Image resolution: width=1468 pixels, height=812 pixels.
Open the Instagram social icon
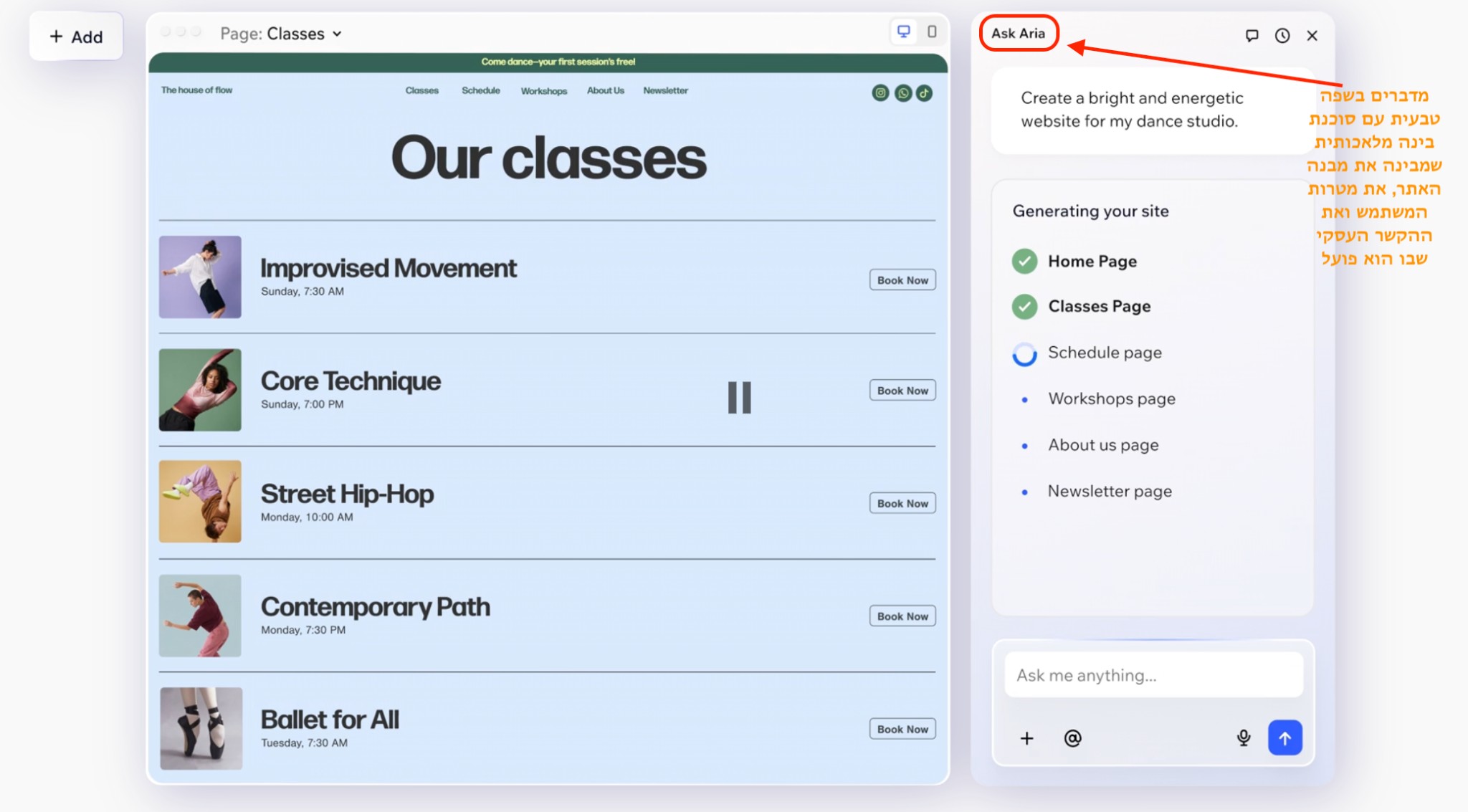pyautogui.click(x=880, y=92)
